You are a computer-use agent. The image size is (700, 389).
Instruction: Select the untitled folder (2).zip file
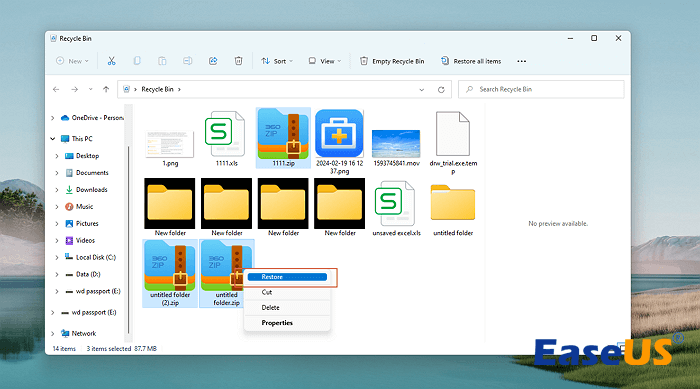170,273
